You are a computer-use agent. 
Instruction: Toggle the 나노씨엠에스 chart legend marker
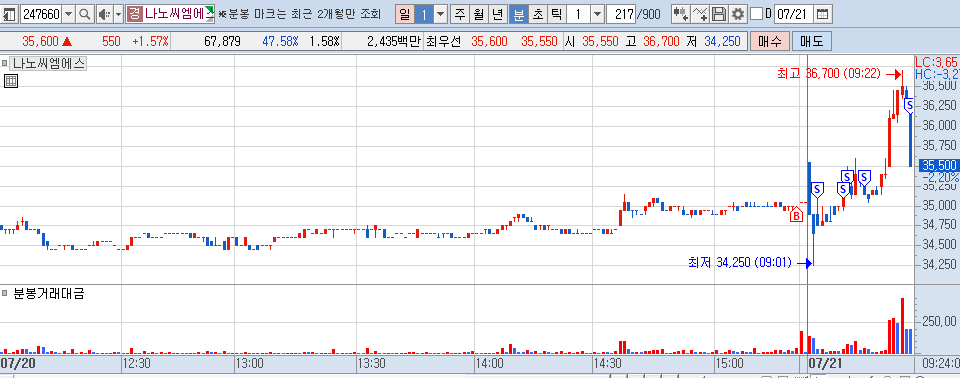tap(4, 62)
